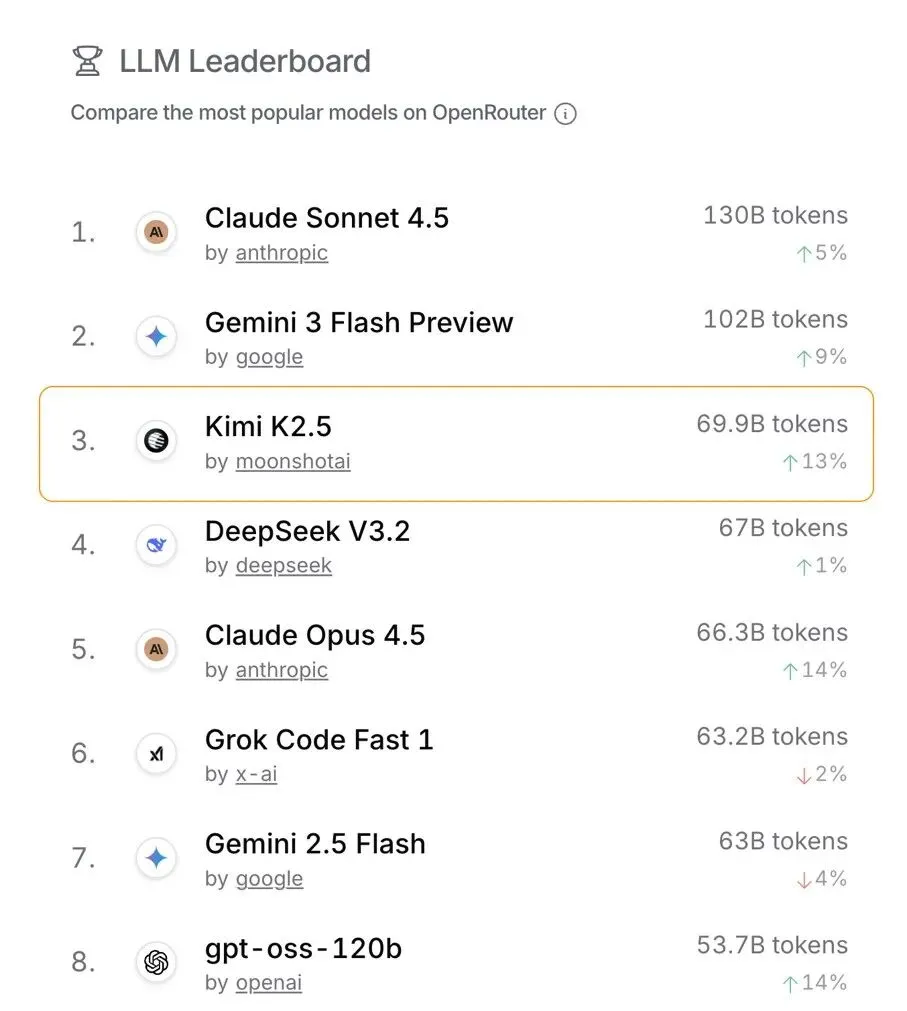Click the Kimi K2.5 moonshot logo
Viewport: 907px width, 1011px height.
[x=156, y=441]
